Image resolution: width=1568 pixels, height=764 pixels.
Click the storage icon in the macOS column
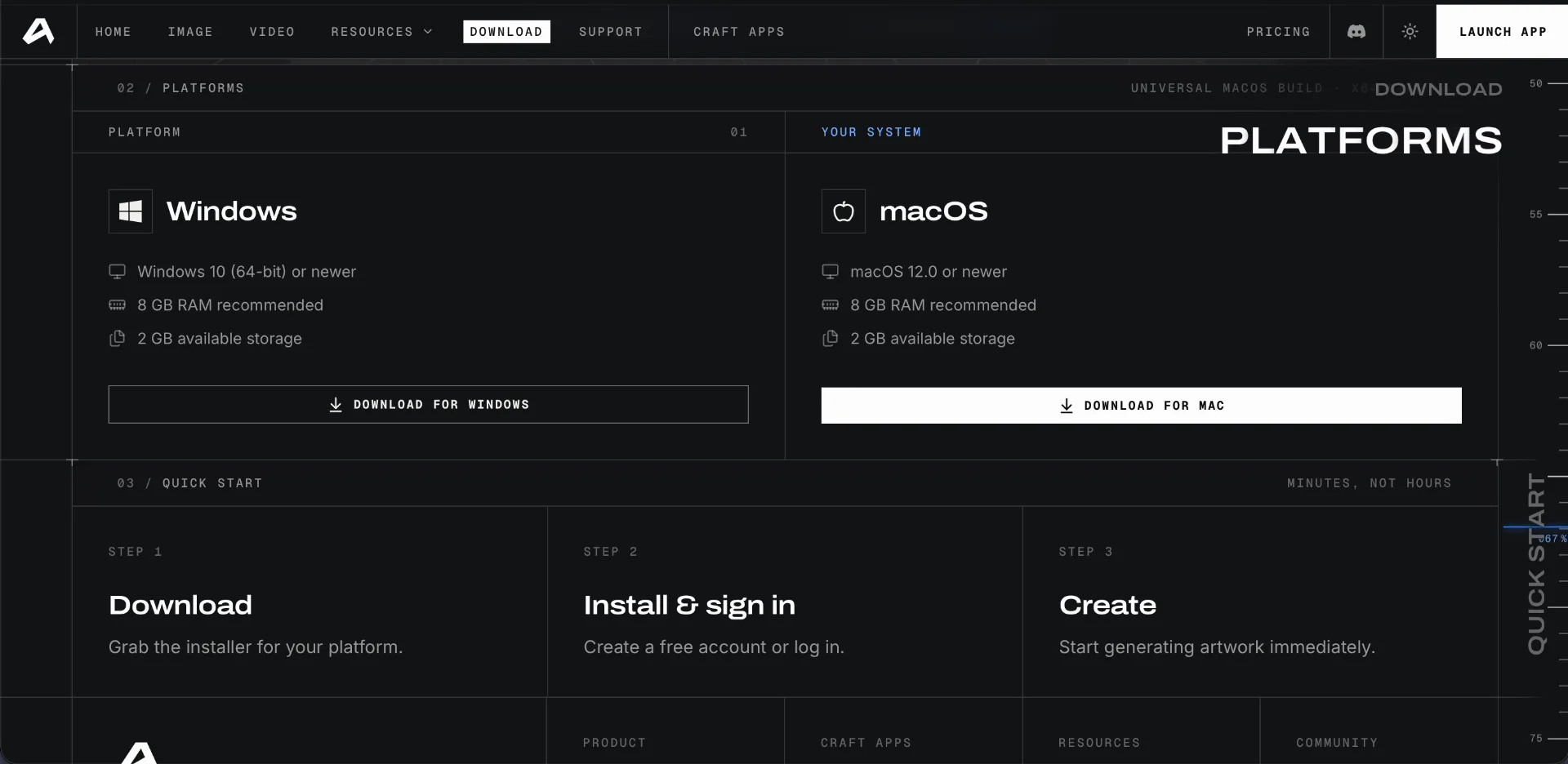coord(831,338)
